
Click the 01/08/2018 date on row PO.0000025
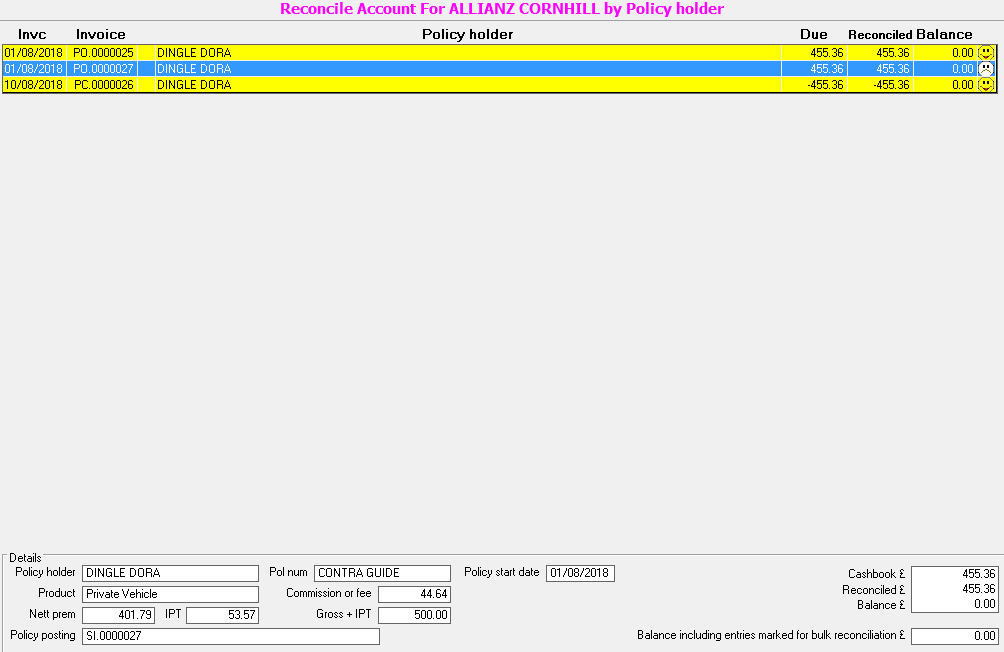point(34,53)
